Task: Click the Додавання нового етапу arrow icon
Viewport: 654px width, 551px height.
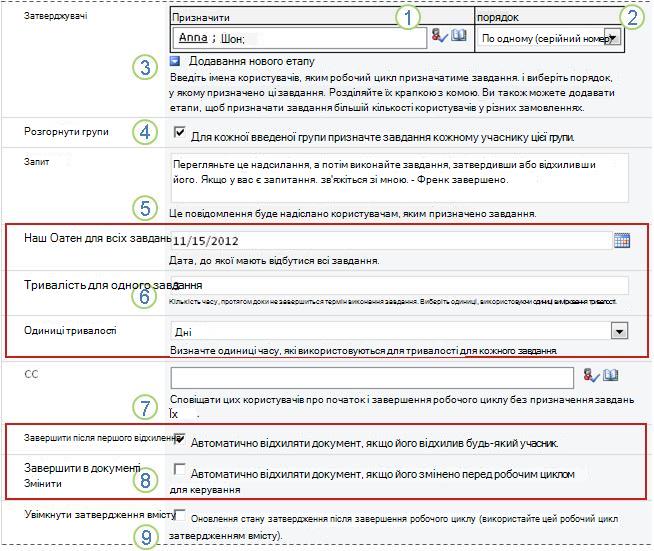Action: point(175,61)
